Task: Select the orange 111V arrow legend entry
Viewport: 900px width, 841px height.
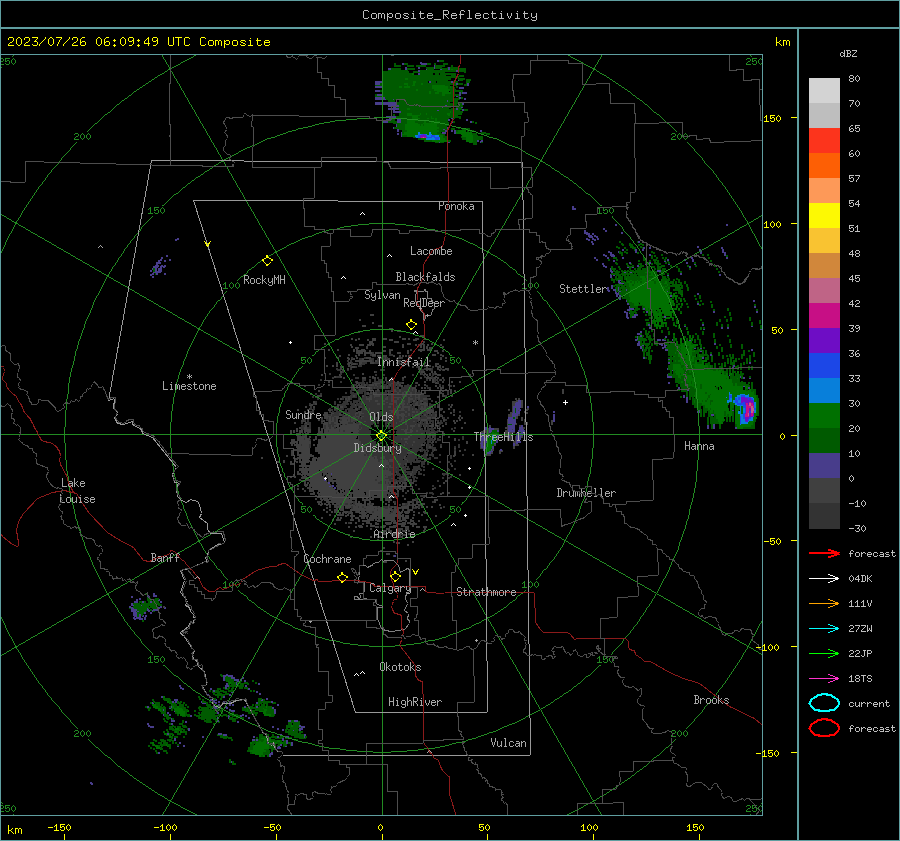Action: click(824, 603)
